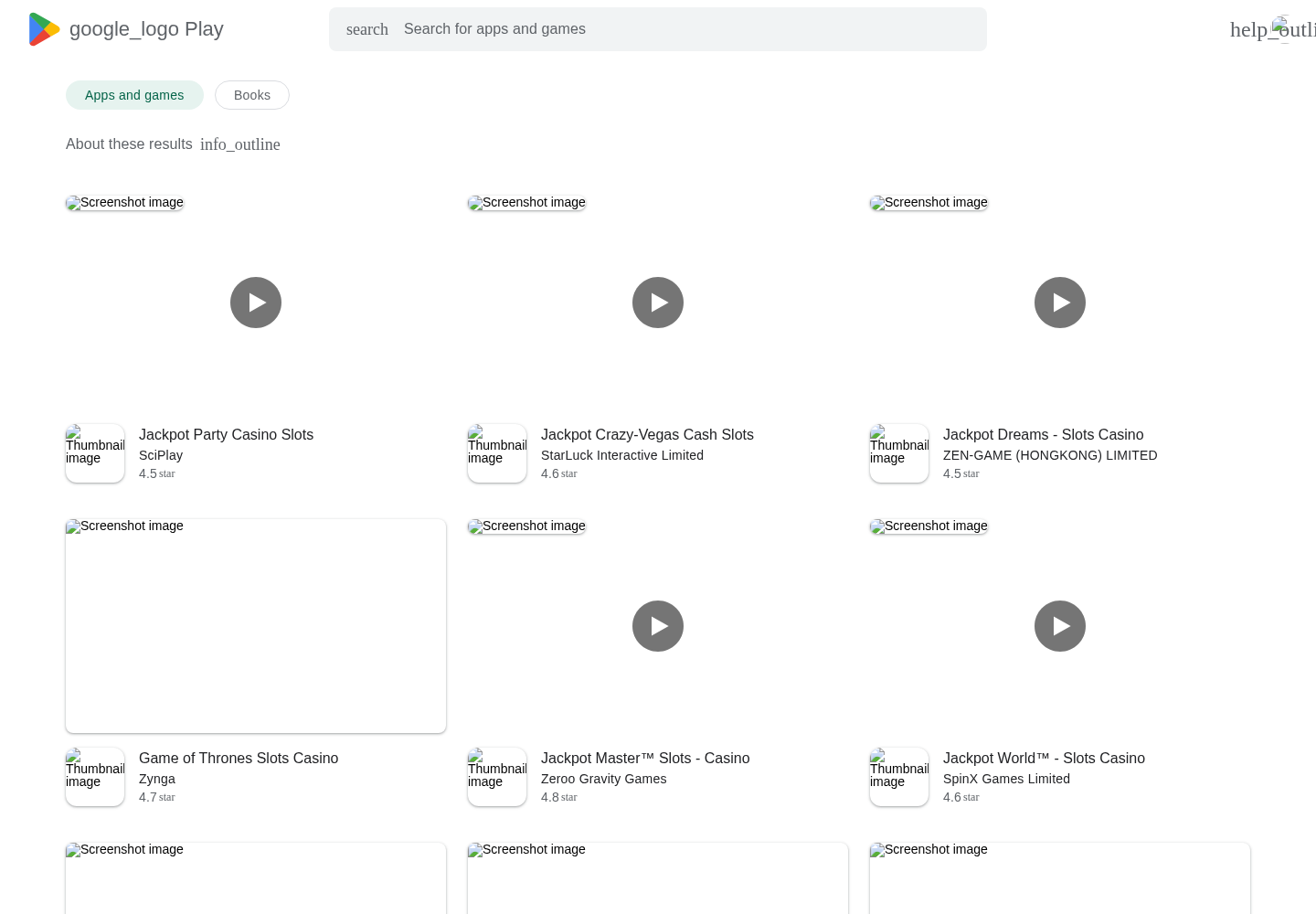Open About these results text

[129, 144]
